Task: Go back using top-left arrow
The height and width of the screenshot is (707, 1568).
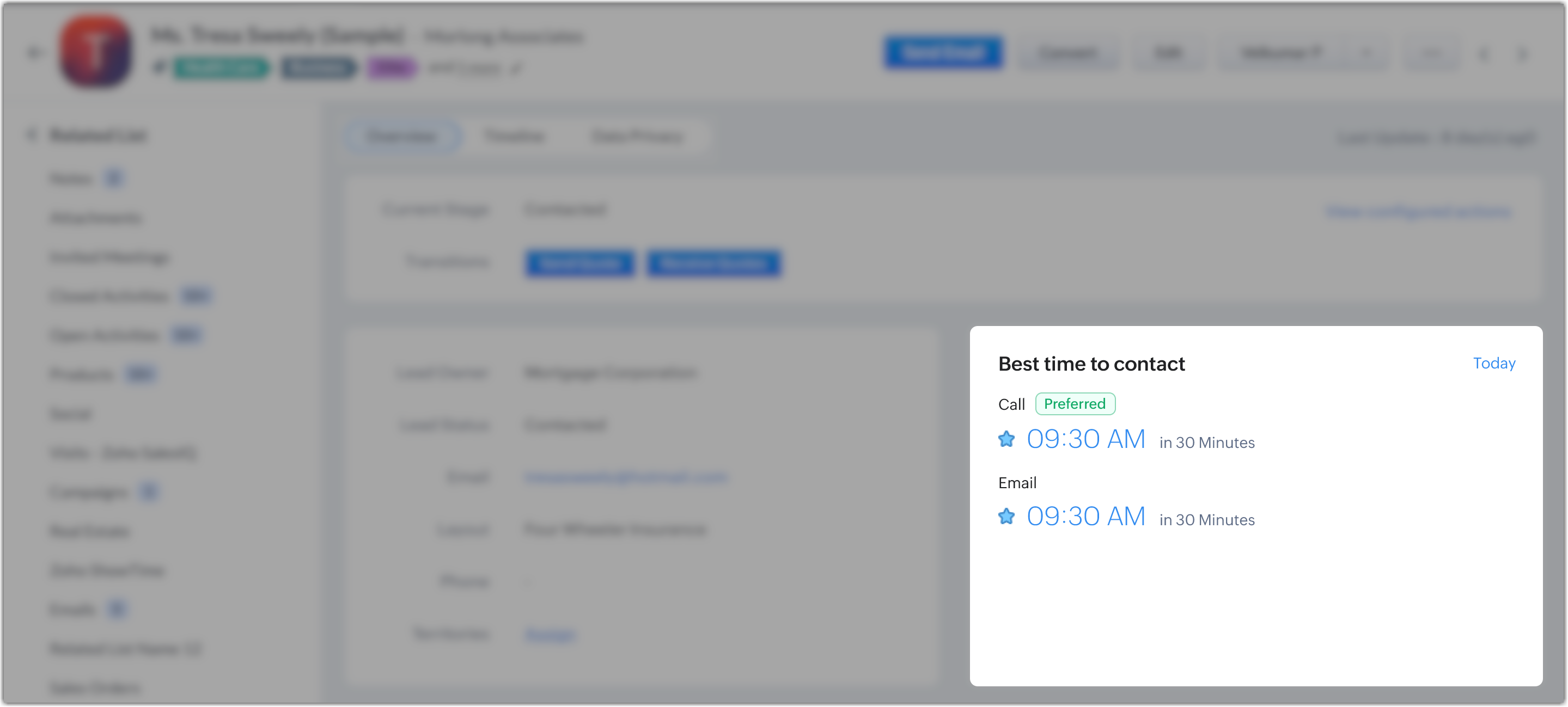Action: (x=35, y=53)
